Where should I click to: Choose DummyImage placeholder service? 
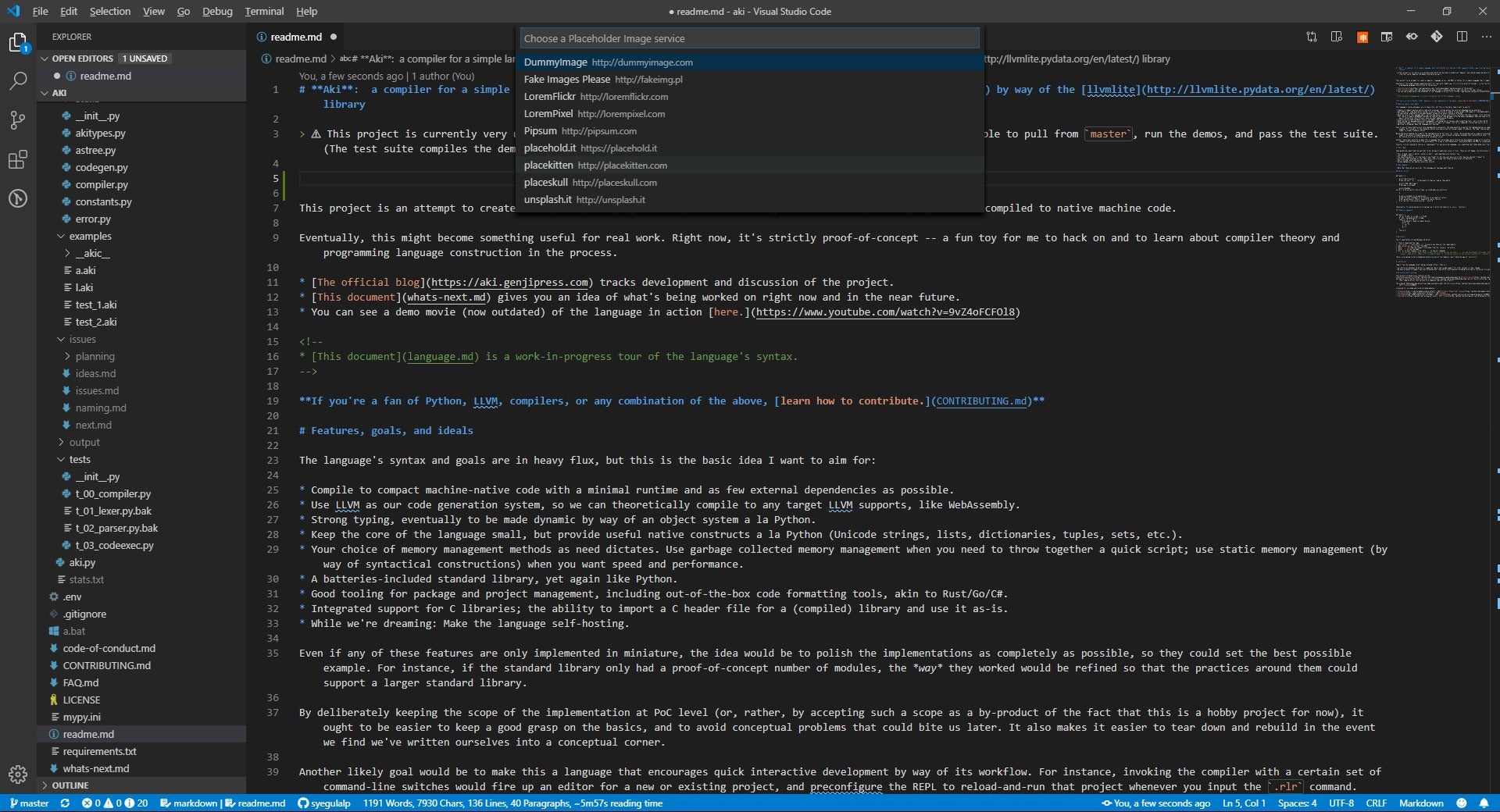750,62
